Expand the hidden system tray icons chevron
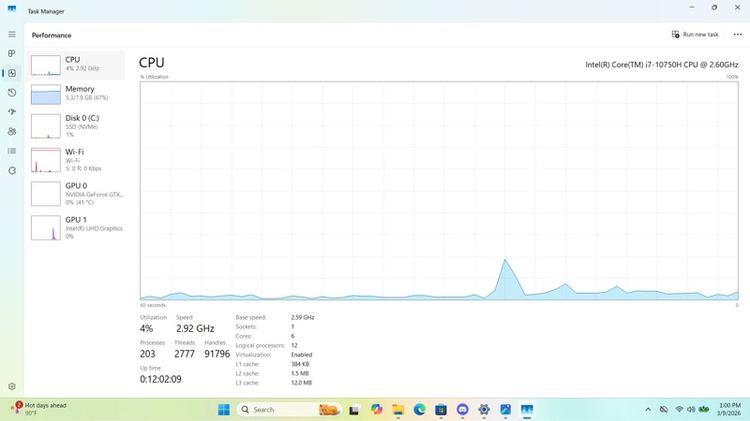750x421 pixels. (648, 410)
